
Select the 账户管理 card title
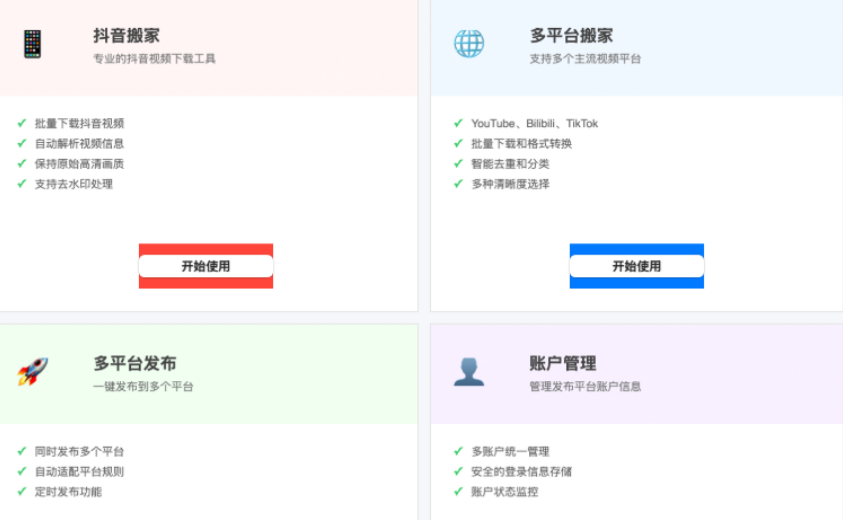[x=563, y=364]
